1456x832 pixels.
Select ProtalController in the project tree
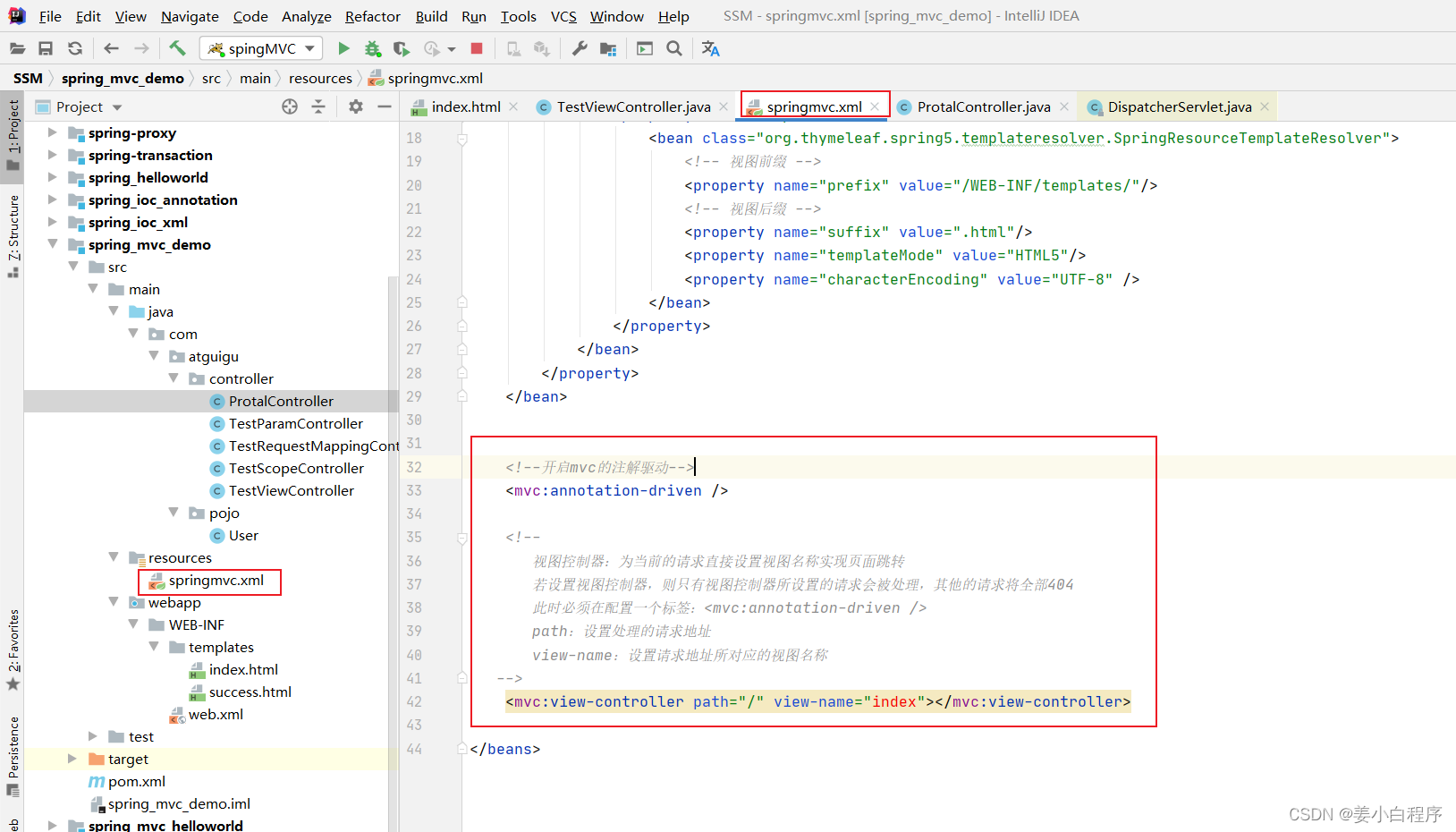click(x=281, y=401)
